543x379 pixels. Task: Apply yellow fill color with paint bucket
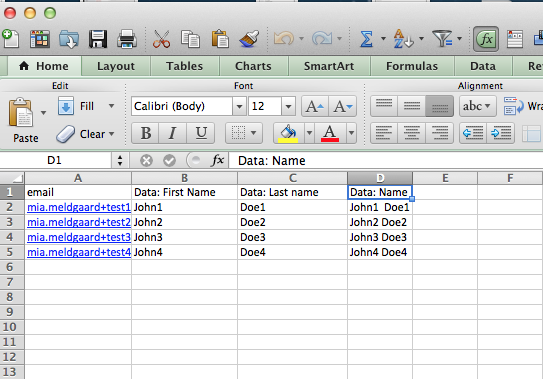(288, 133)
